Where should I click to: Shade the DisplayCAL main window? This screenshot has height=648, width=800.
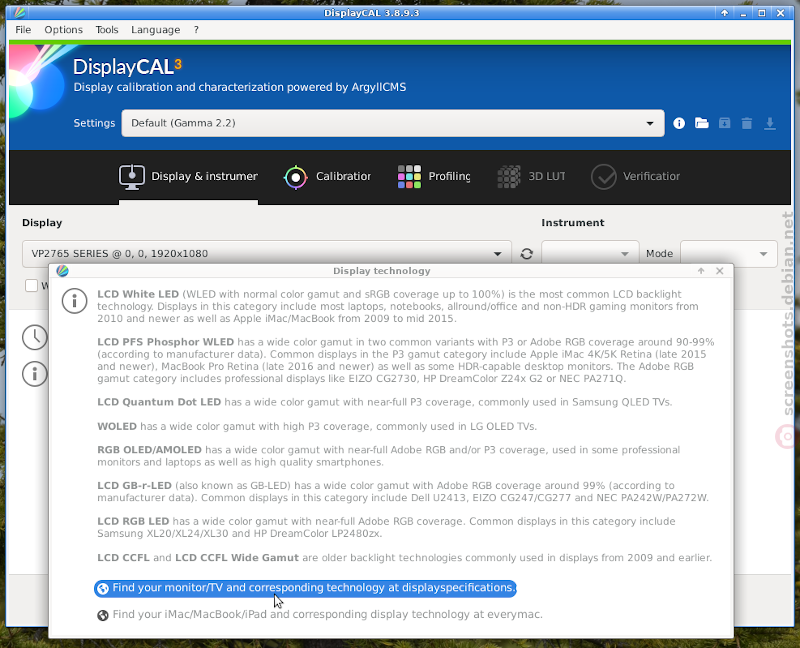(x=724, y=13)
